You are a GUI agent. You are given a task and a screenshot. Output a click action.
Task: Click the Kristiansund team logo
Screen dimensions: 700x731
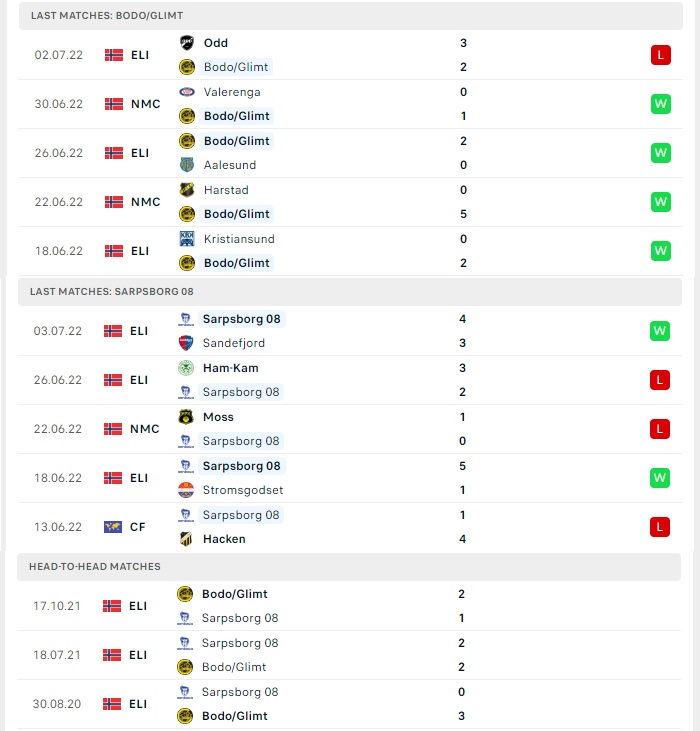click(x=187, y=239)
